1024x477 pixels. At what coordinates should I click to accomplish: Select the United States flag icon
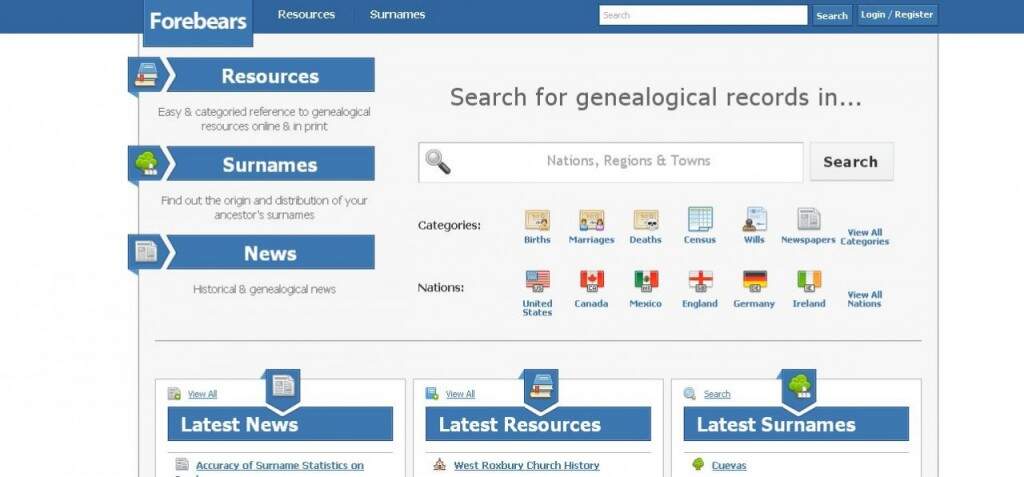pos(537,281)
